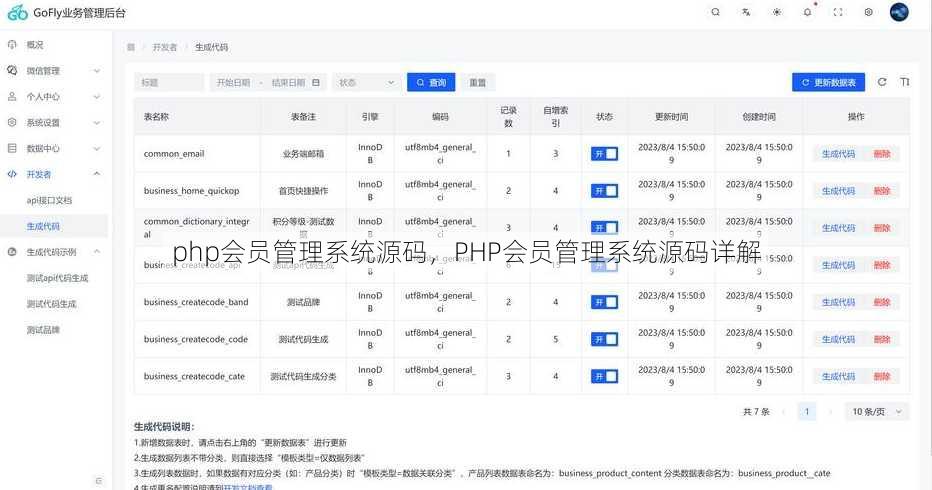Image resolution: width=932 pixels, height=490 pixels.
Task: Open the table density/column height icon
Action: pos(905,82)
